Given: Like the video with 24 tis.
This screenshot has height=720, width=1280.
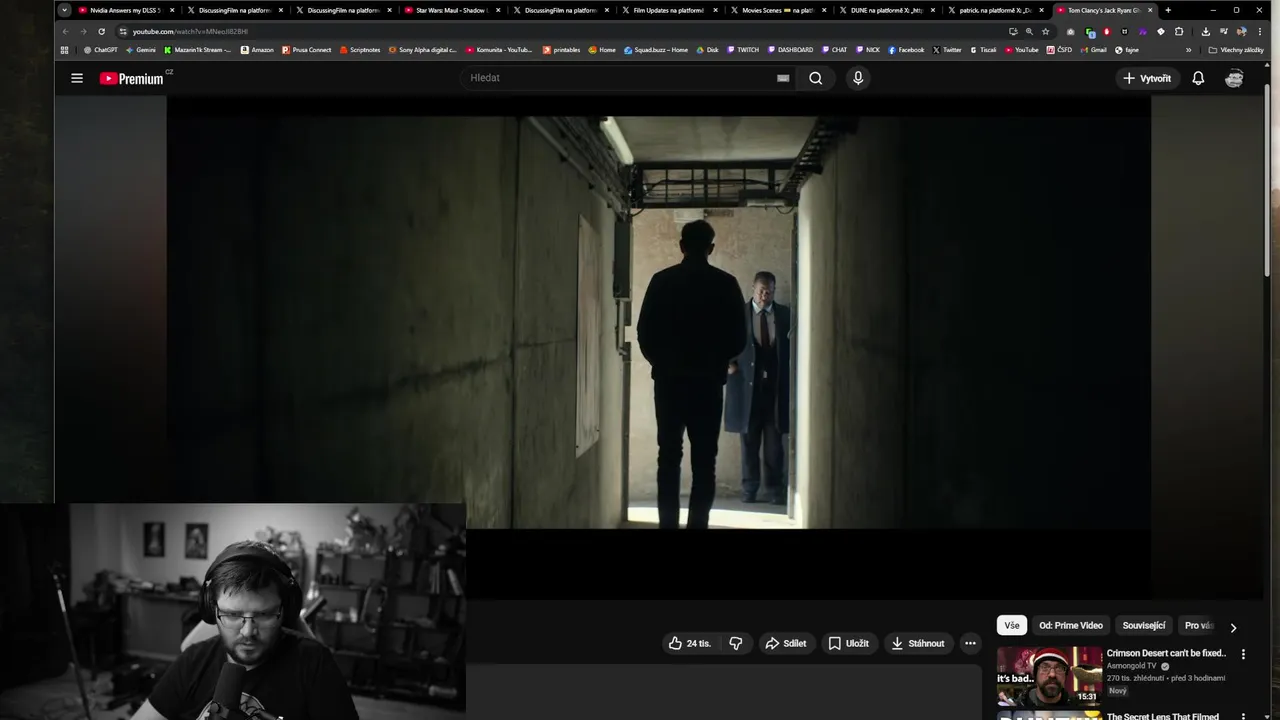Looking at the screenshot, I should coord(690,643).
